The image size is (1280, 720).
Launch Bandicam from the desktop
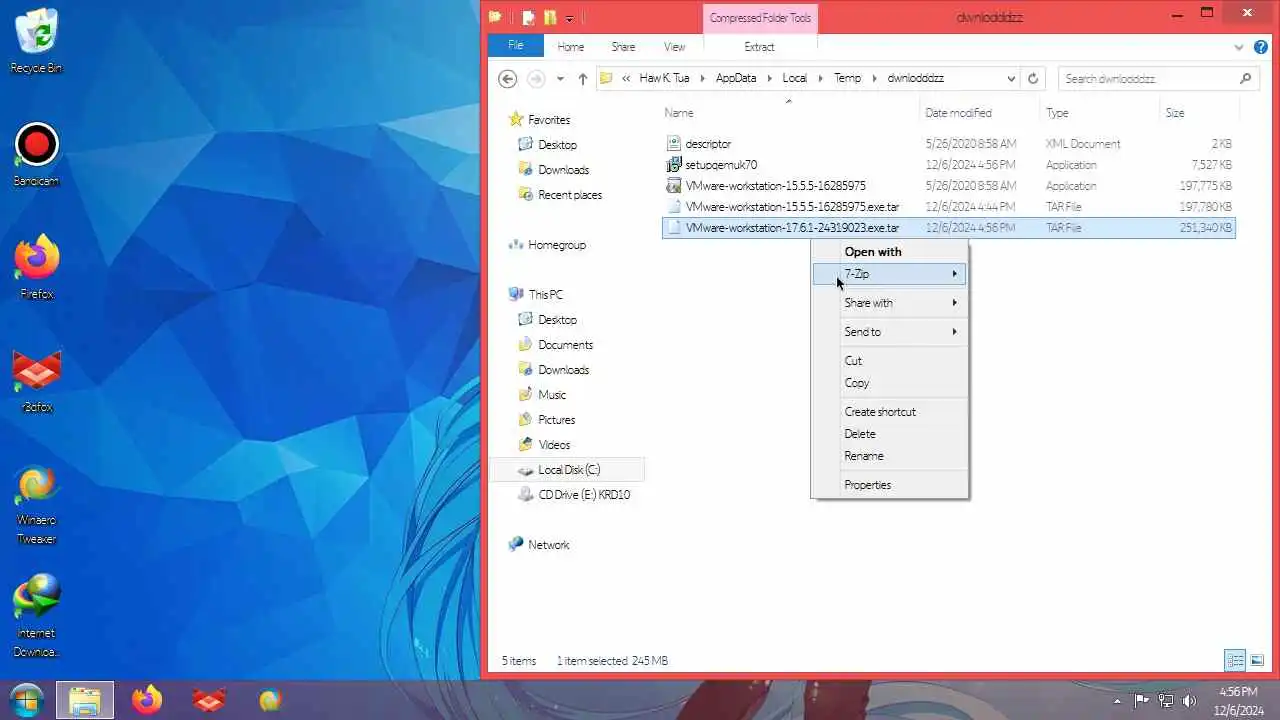(x=37, y=154)
